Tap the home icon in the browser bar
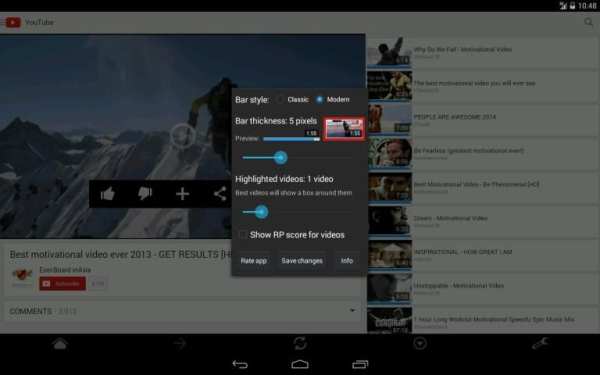This screenshot has height=375, width=600. 60,344
